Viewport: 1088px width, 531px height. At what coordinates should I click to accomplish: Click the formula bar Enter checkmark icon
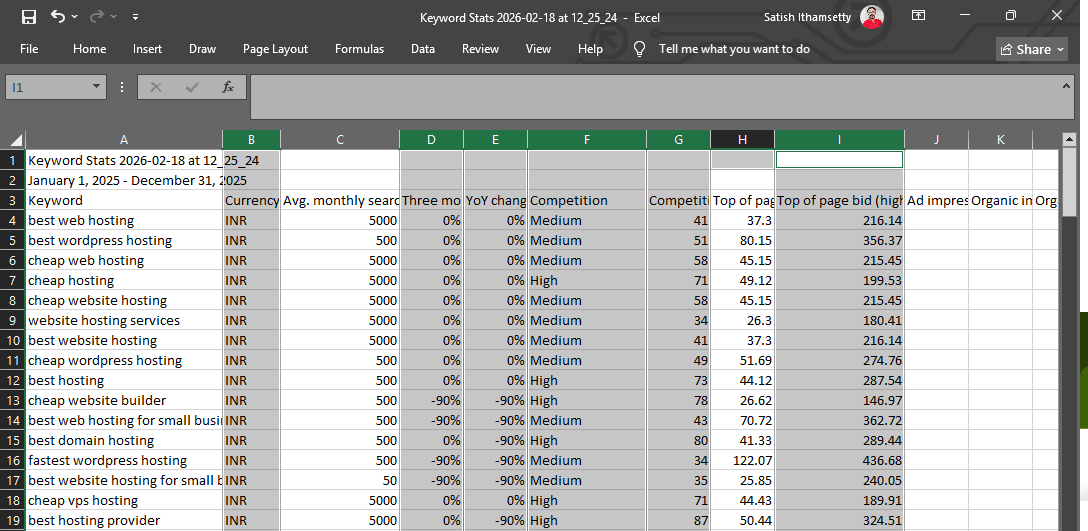[x=192, y=87]
